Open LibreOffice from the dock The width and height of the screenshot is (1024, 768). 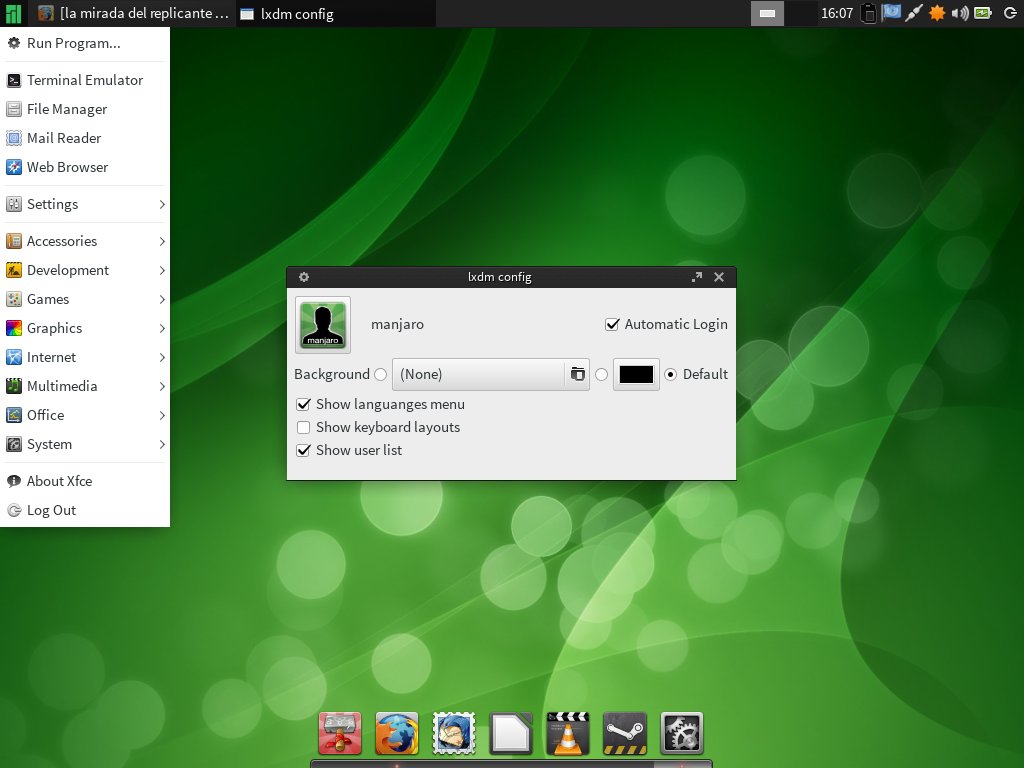(x=511, y=734)
